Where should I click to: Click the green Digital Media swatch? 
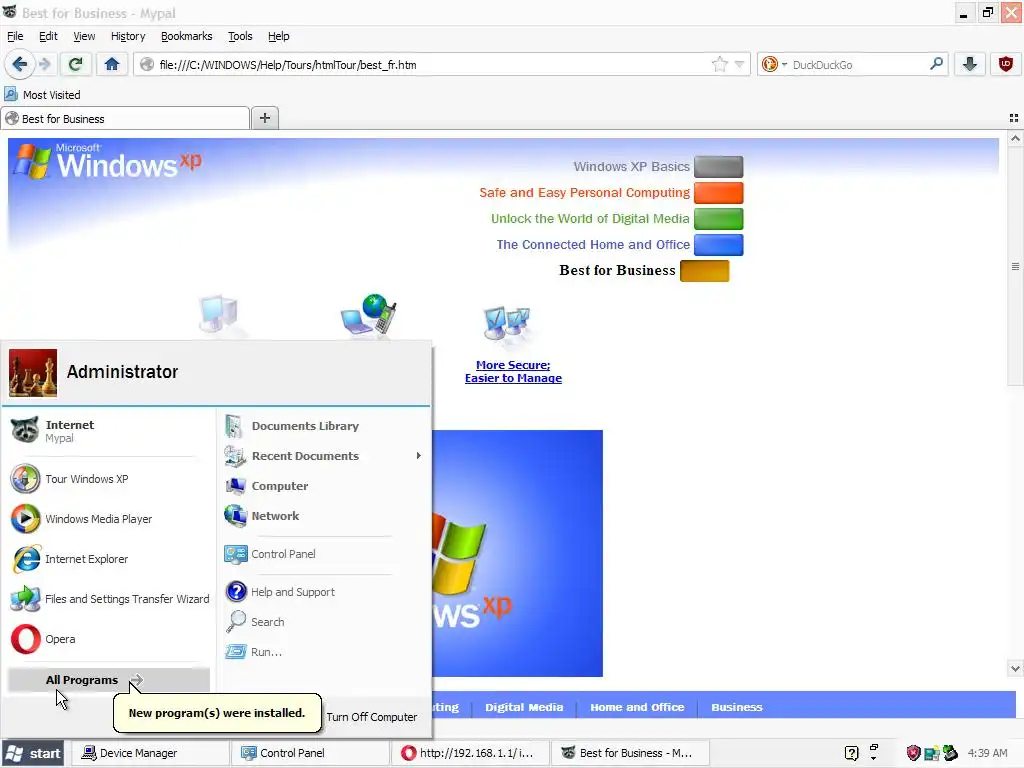point(718,219)
